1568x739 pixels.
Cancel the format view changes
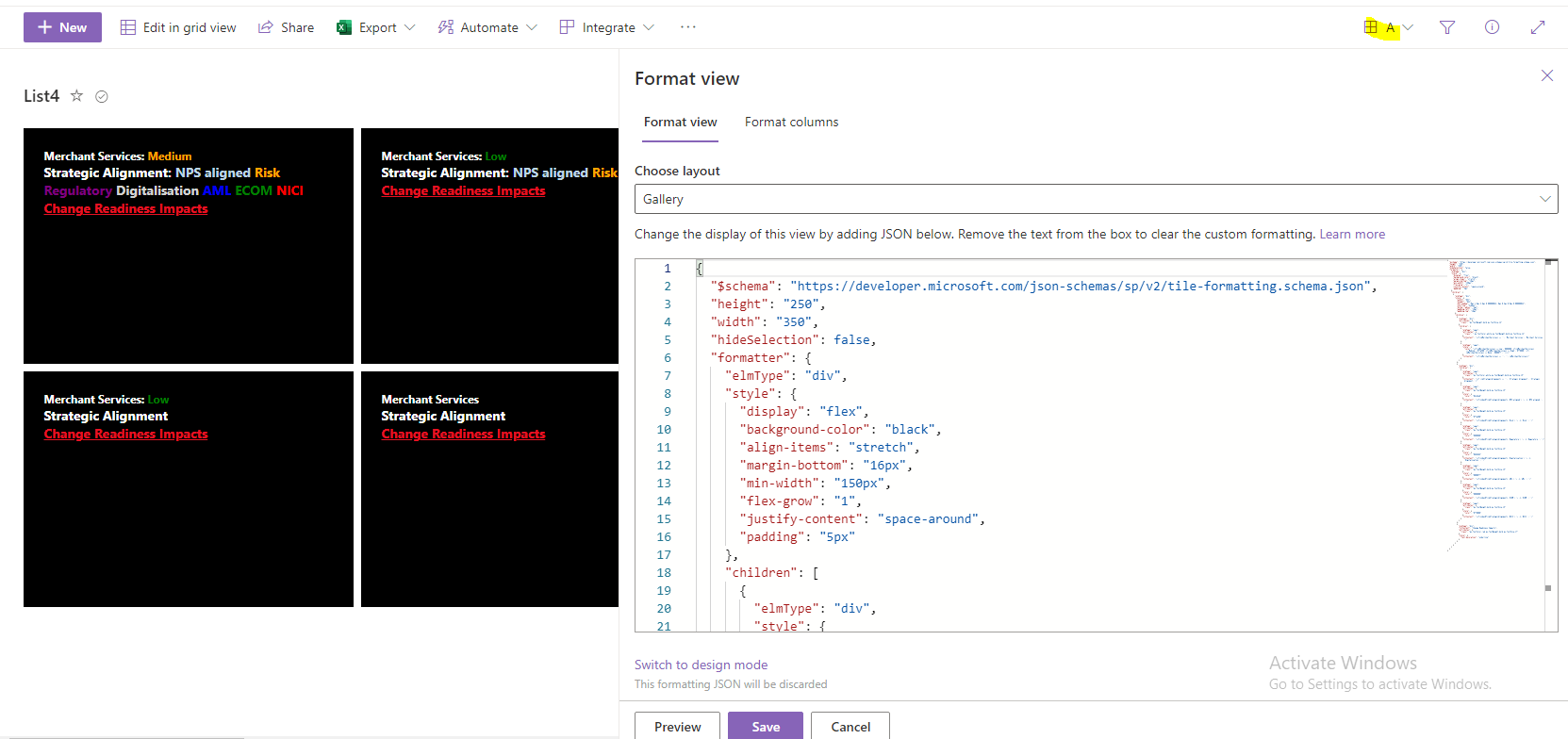pos(850,727)
